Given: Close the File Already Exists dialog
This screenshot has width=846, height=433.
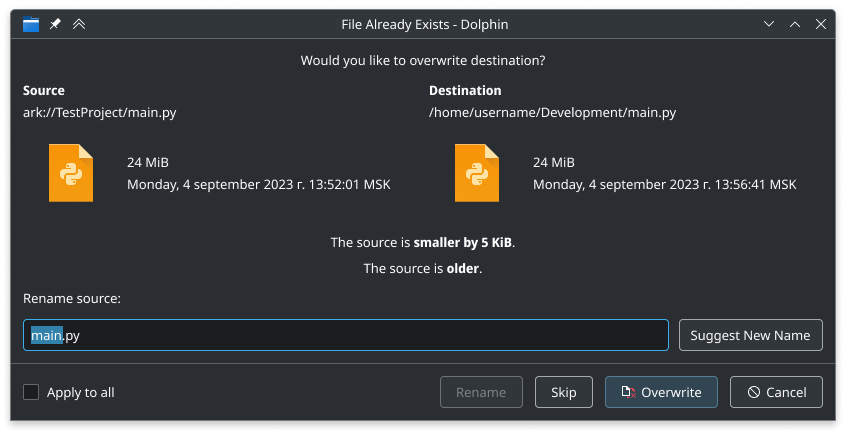Looking at the screenshot, I should (821, 24).
